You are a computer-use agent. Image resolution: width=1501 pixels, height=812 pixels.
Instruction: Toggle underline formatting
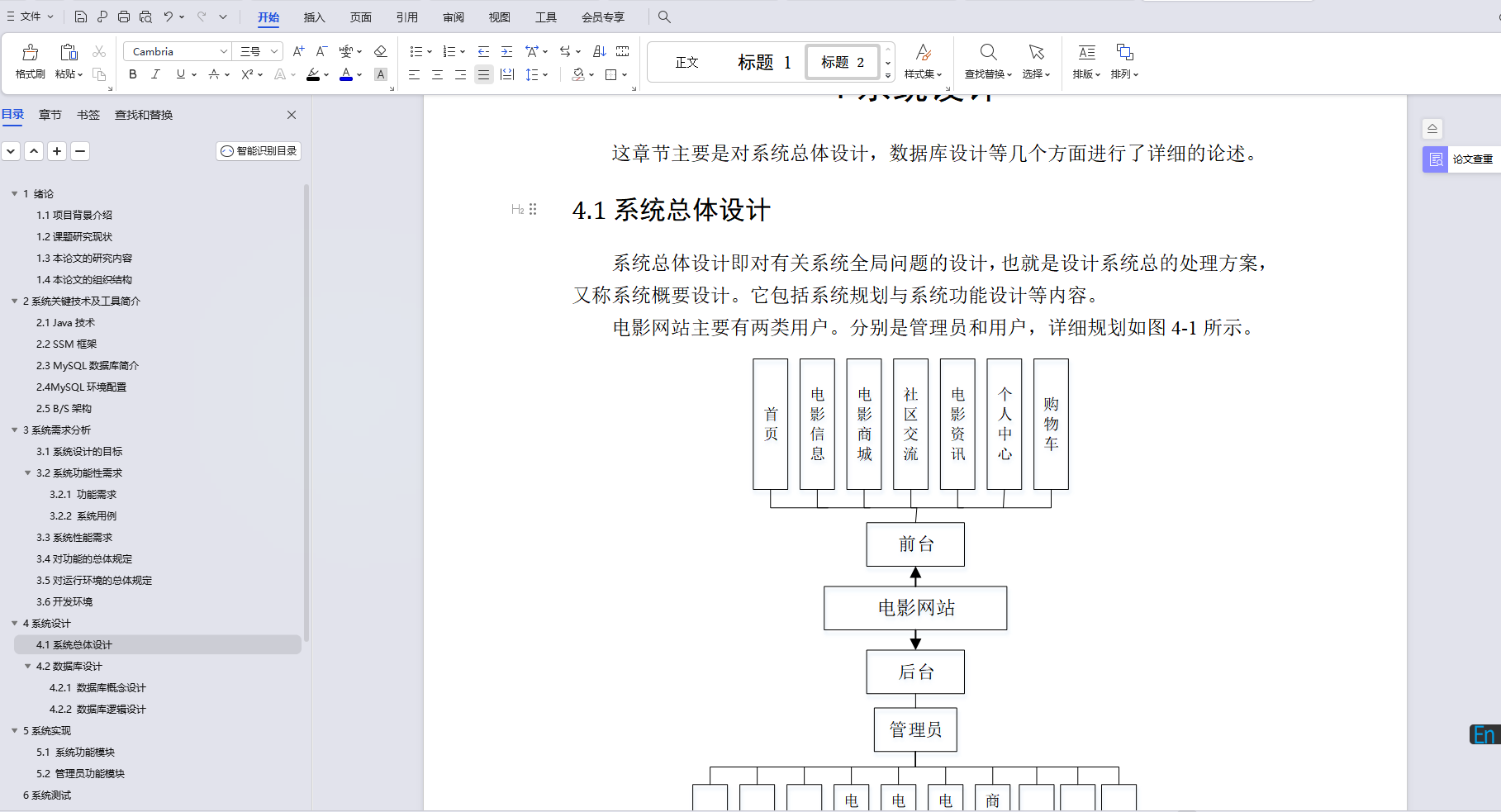pos(180,74)
